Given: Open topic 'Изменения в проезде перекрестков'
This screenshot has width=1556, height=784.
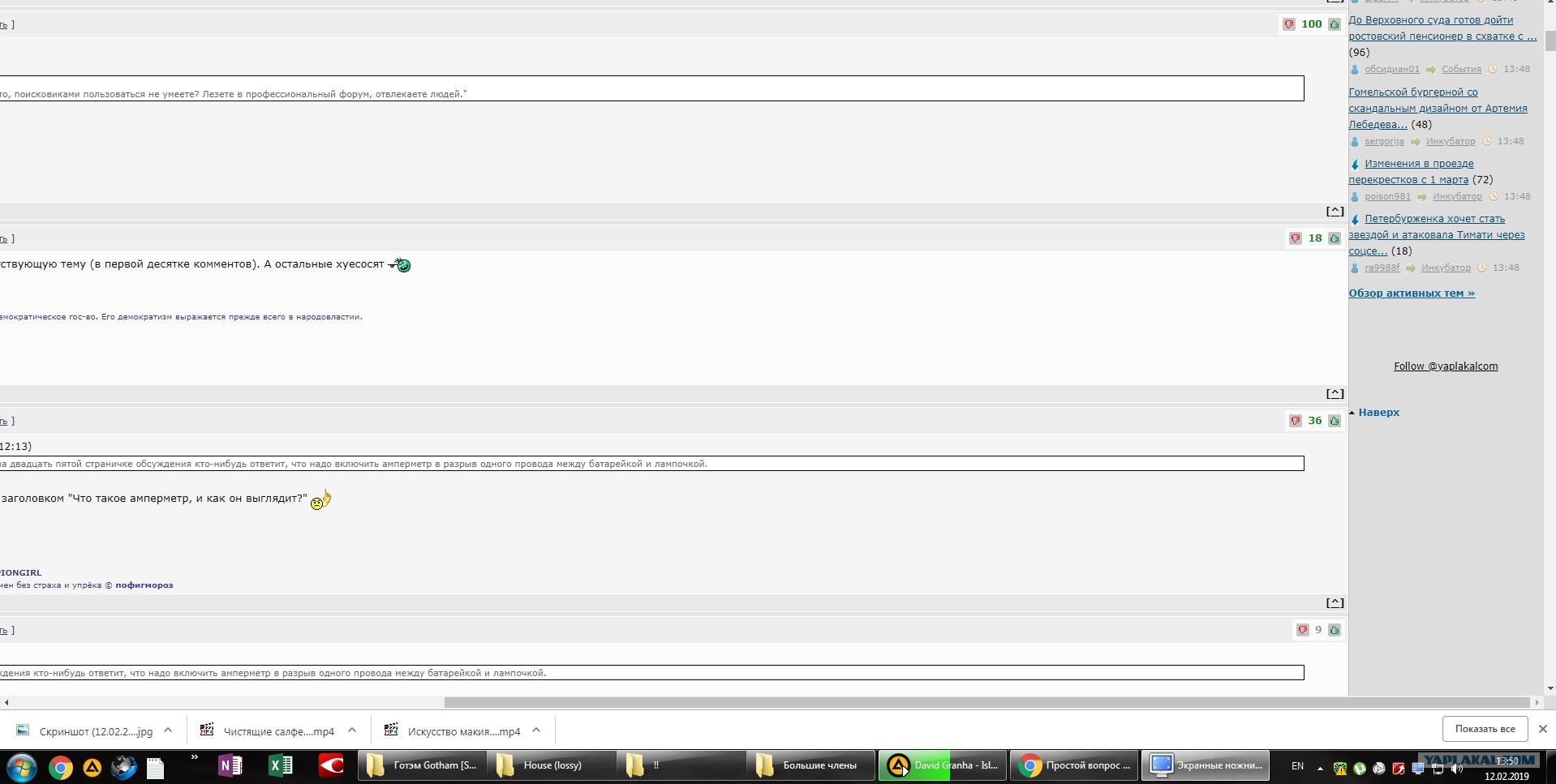Looking at the screenshot, I should 1412,172.
